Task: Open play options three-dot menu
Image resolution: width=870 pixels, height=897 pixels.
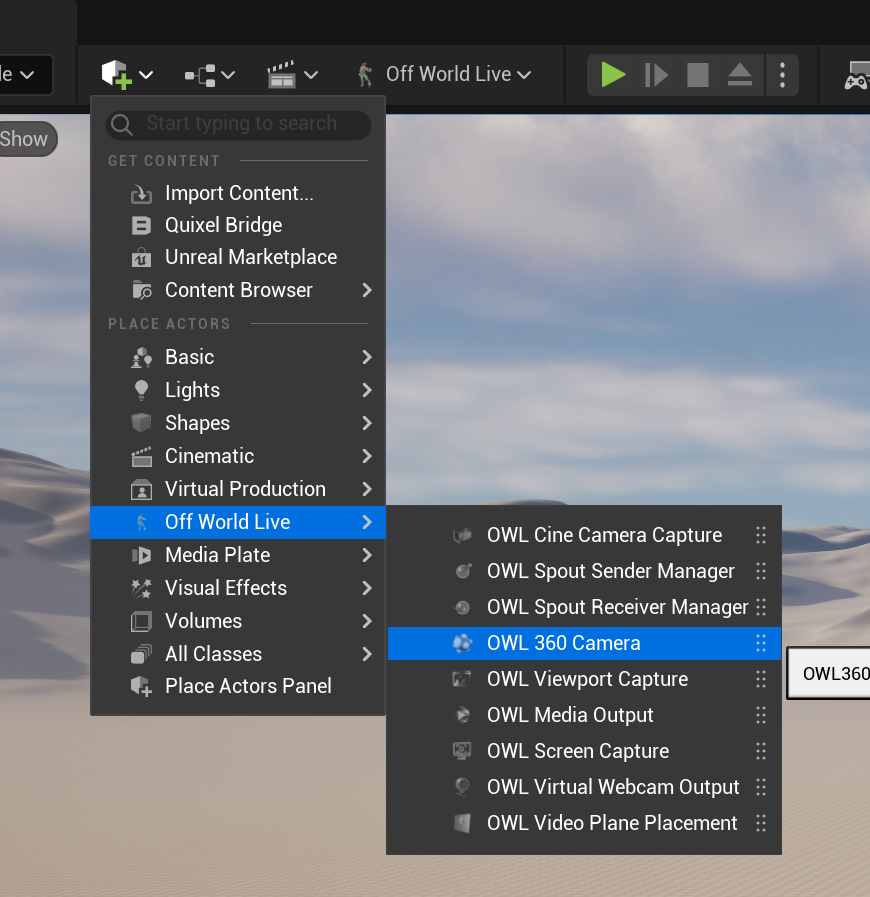Action: (x=782, y=75)
